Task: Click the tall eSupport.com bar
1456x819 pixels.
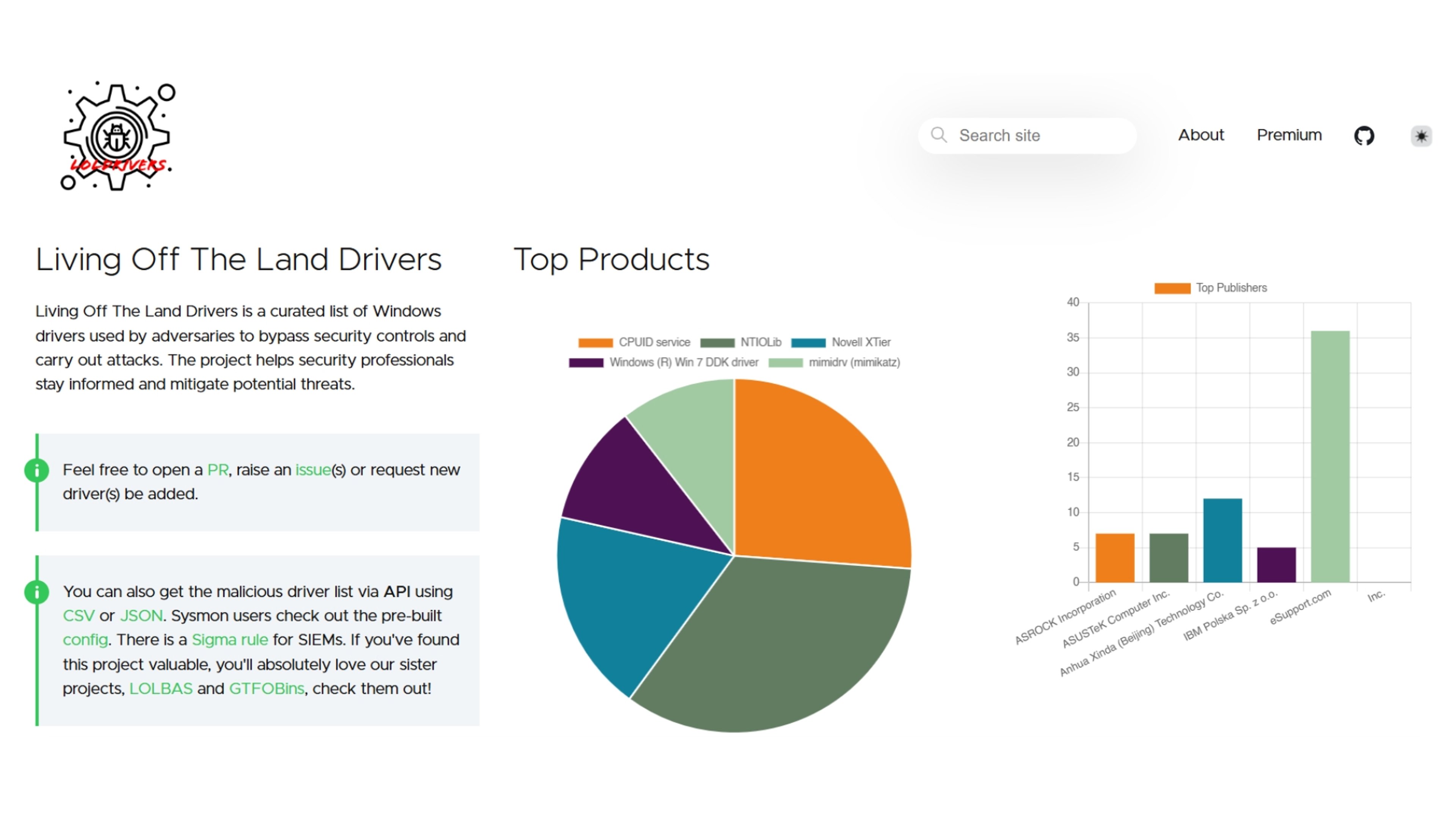Action: (x=1330, y=457)
